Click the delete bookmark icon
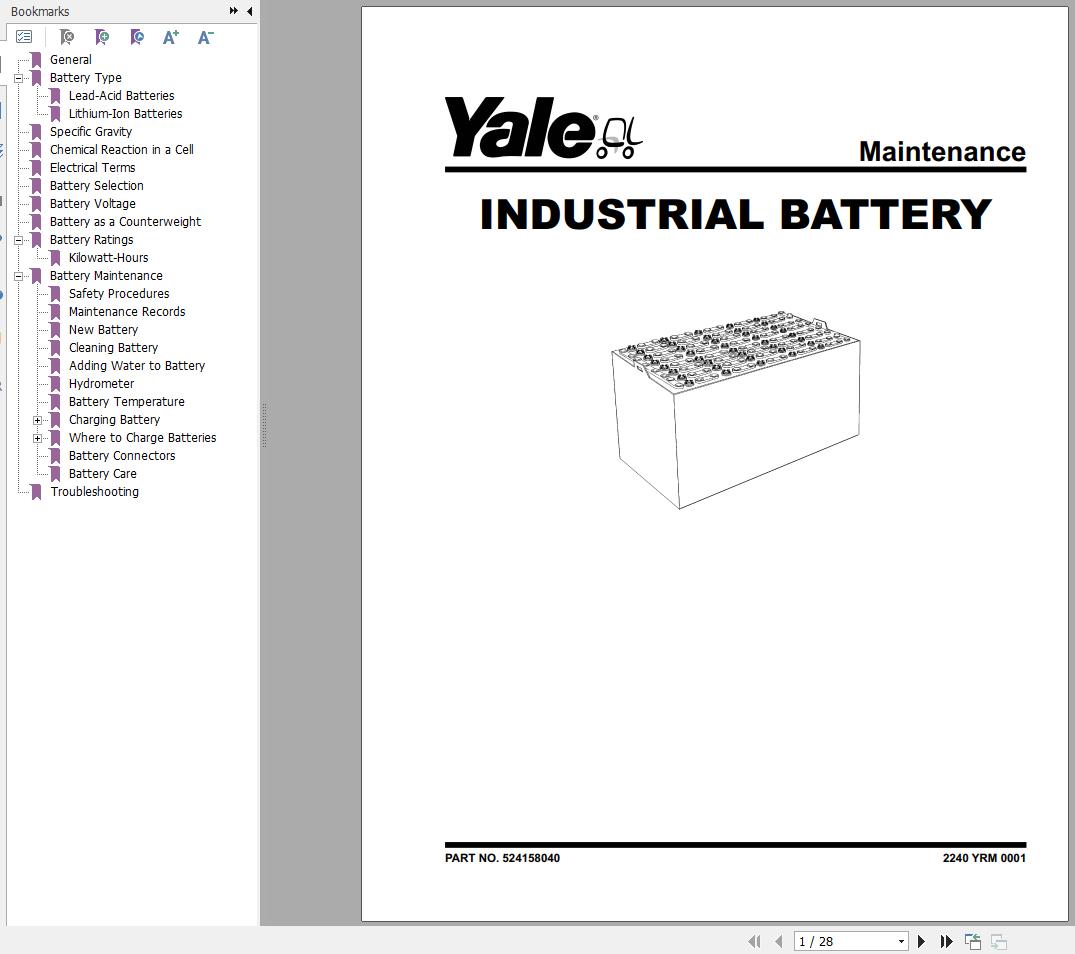The height and width of the screenshot is (954, 1075). pos(67,37)
